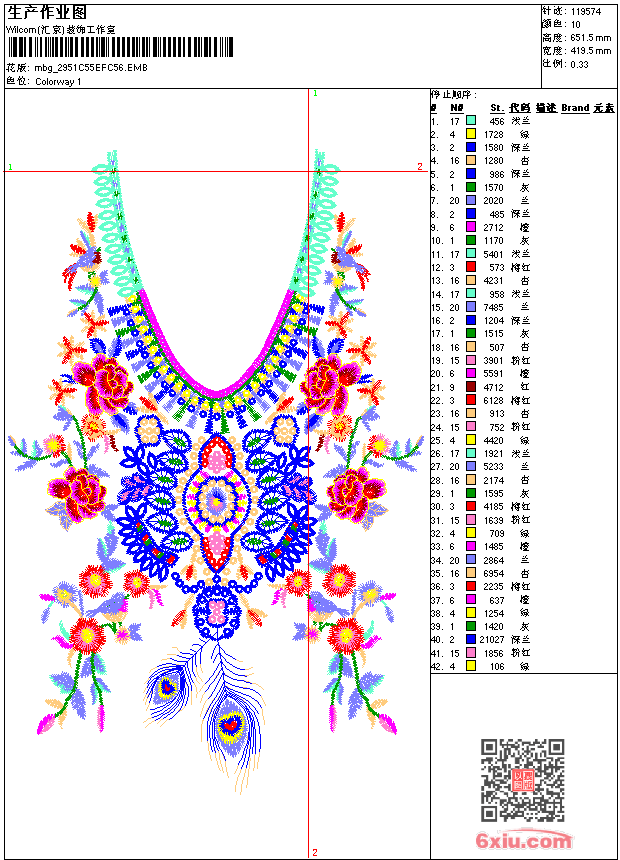The image size is (620, 860).
Task: Click stitch count 1485 in row 33
Action: click(493, 546)
